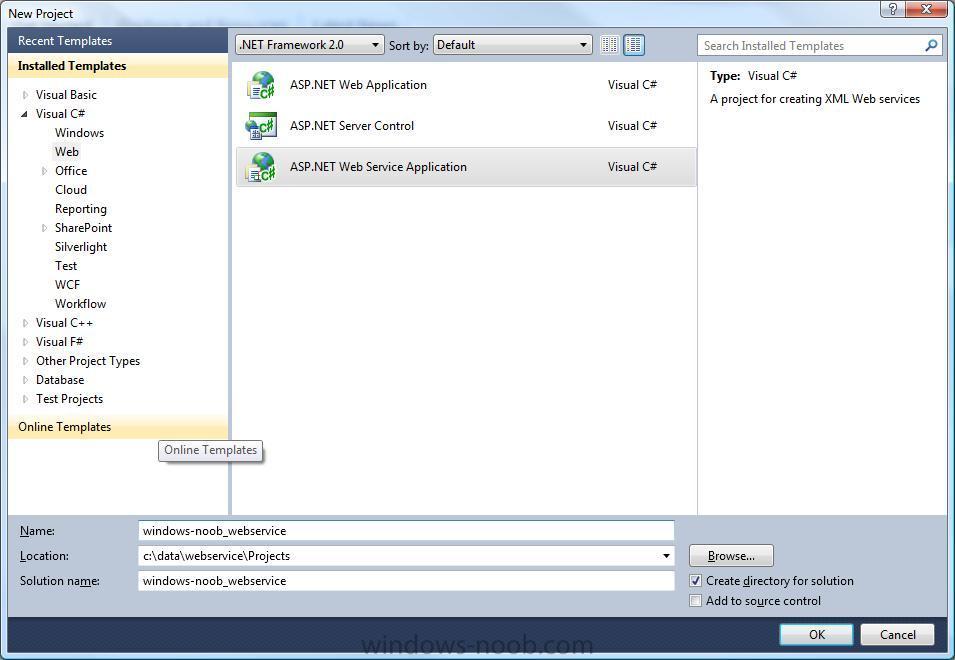Click the ASP.NET Web Application template icon
This screenshot has height=660, width=955.
[x=261, y=85]
